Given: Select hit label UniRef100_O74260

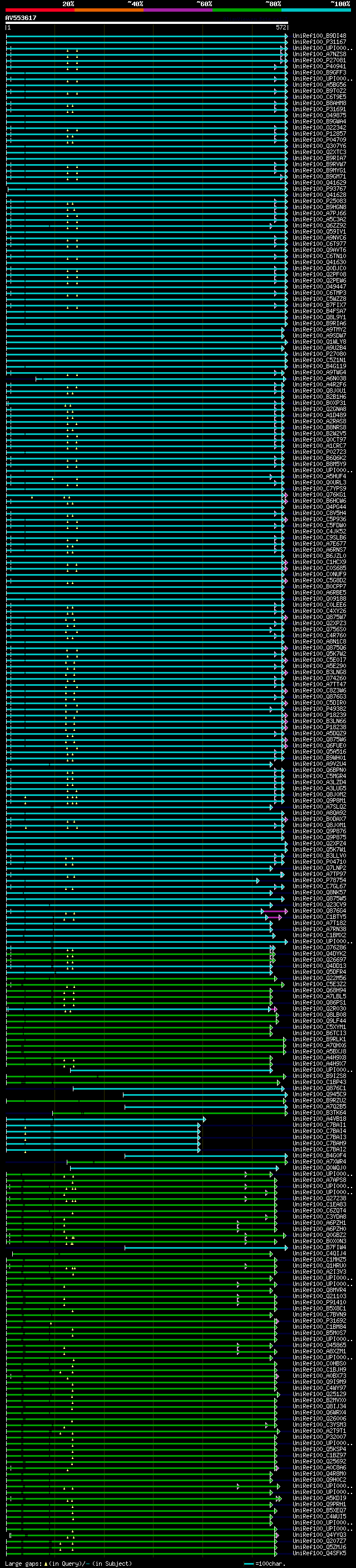Looking at the screenshot, I should tap(319, 678).
